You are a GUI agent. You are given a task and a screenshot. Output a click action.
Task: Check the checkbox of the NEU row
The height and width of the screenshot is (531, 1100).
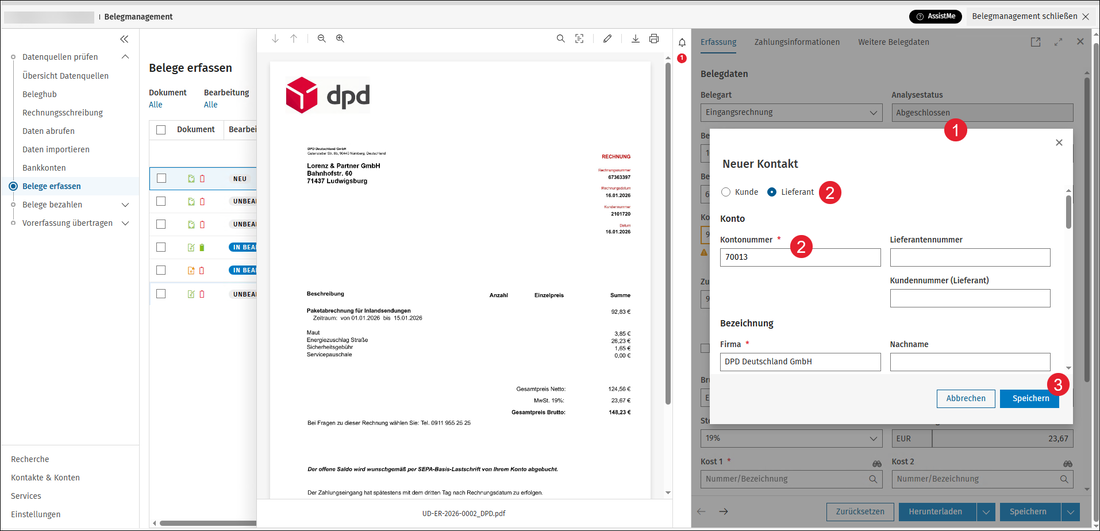(161, 178)
